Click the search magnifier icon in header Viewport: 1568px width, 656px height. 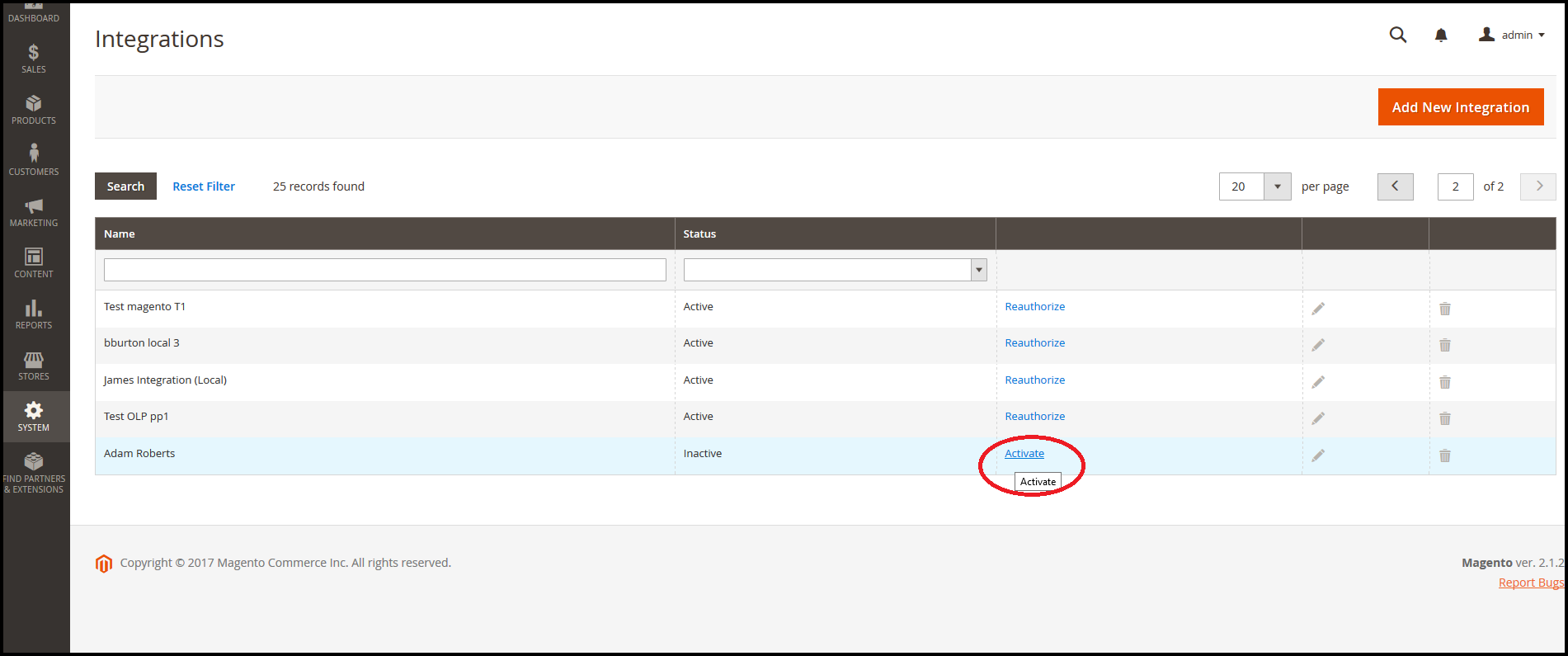(x=1397, y=35)
